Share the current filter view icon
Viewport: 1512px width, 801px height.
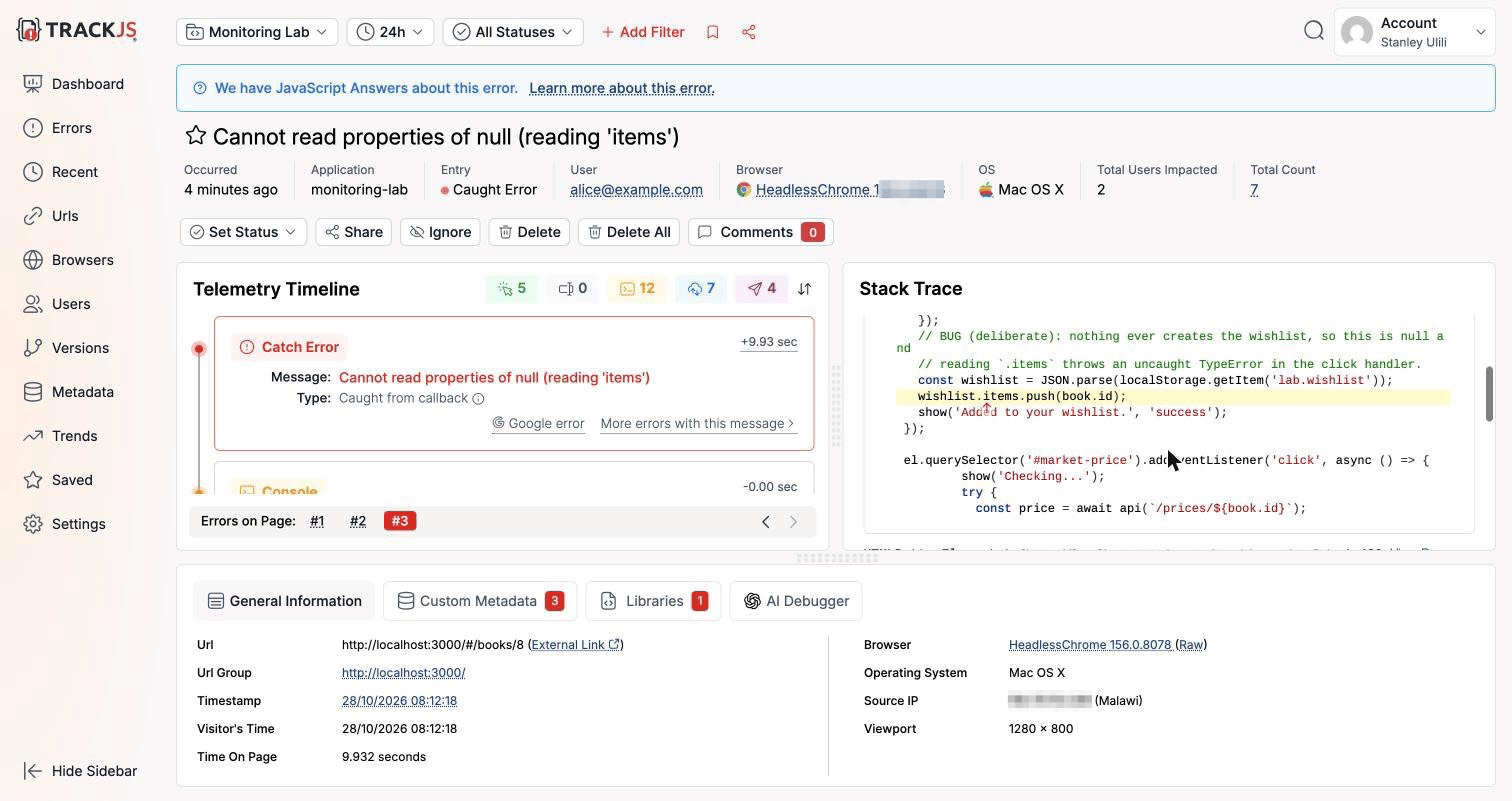(x=749, y=32)
